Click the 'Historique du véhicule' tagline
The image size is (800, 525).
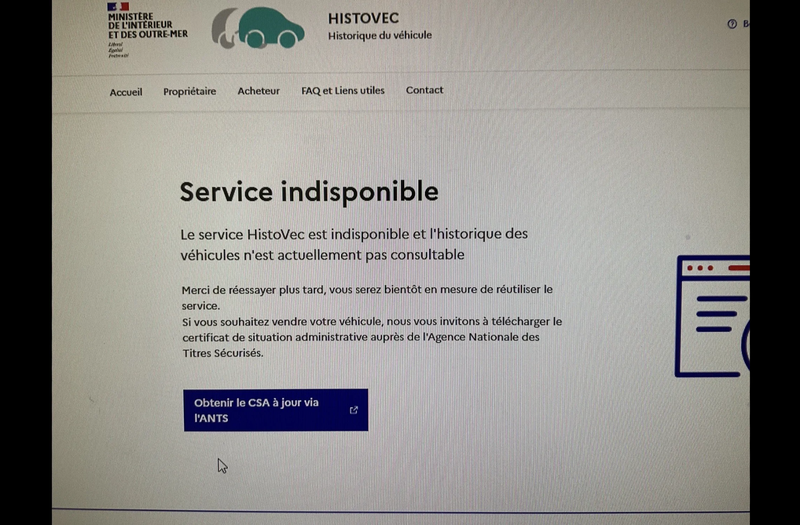coord(380,36)
